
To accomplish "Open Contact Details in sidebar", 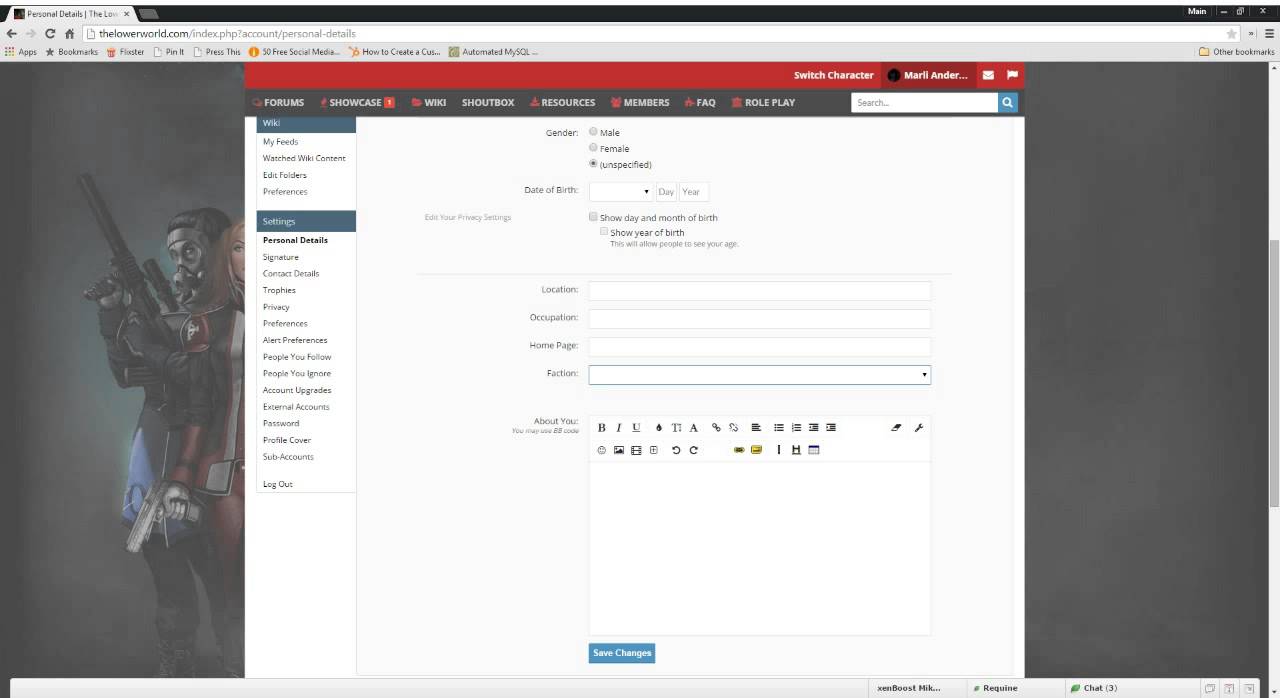I will coord(291,273).
